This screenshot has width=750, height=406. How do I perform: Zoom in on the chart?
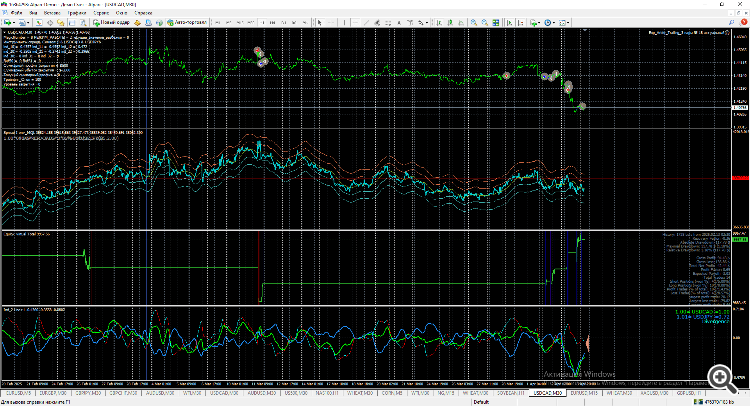point(474,22)
